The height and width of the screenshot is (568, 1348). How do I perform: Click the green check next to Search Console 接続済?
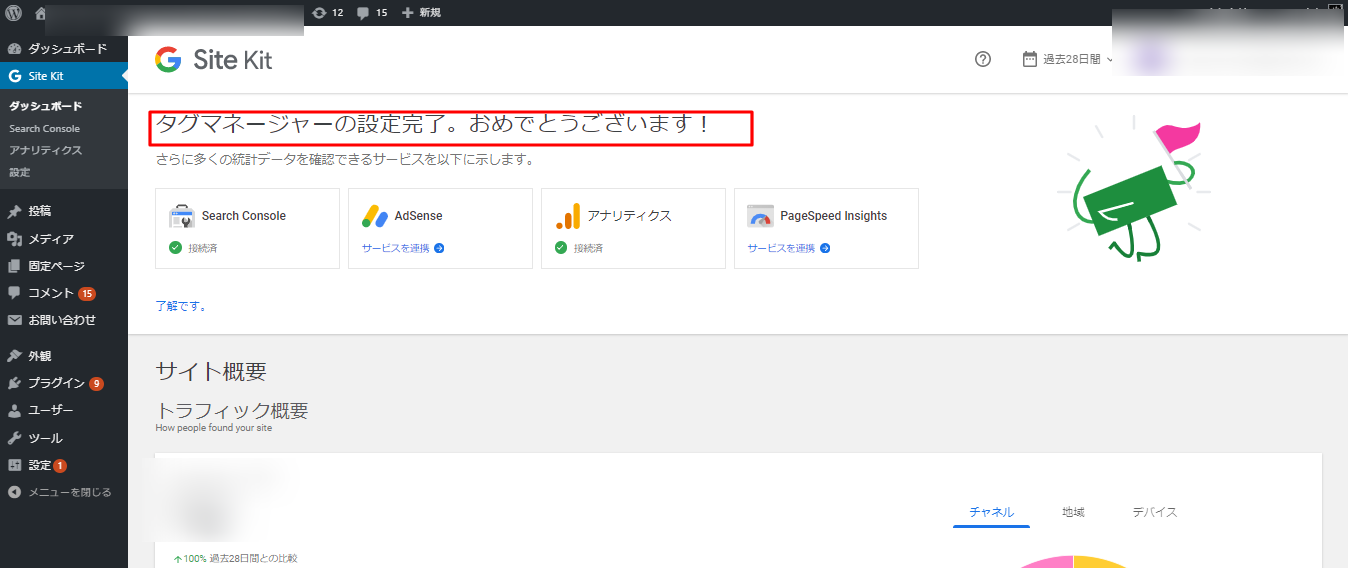click(x=175, y=248)
